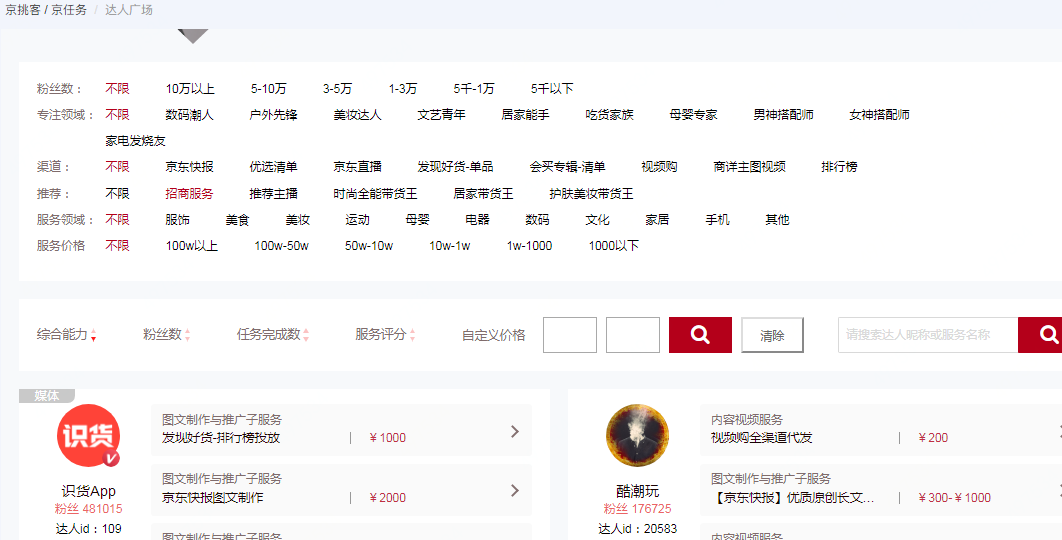Pick 电器 service domain

pyautogui.click(x=477, y=220)
